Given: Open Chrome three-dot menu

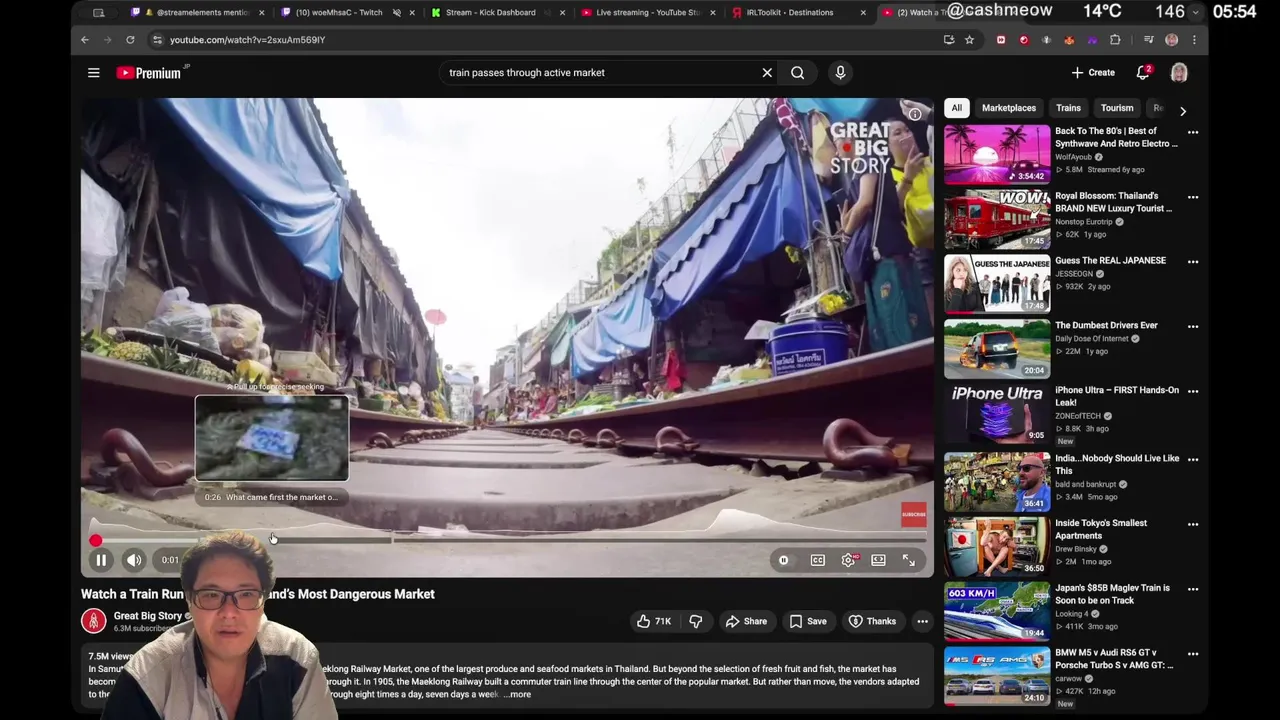Looking at the screenshot, I should coord(1193,40).
